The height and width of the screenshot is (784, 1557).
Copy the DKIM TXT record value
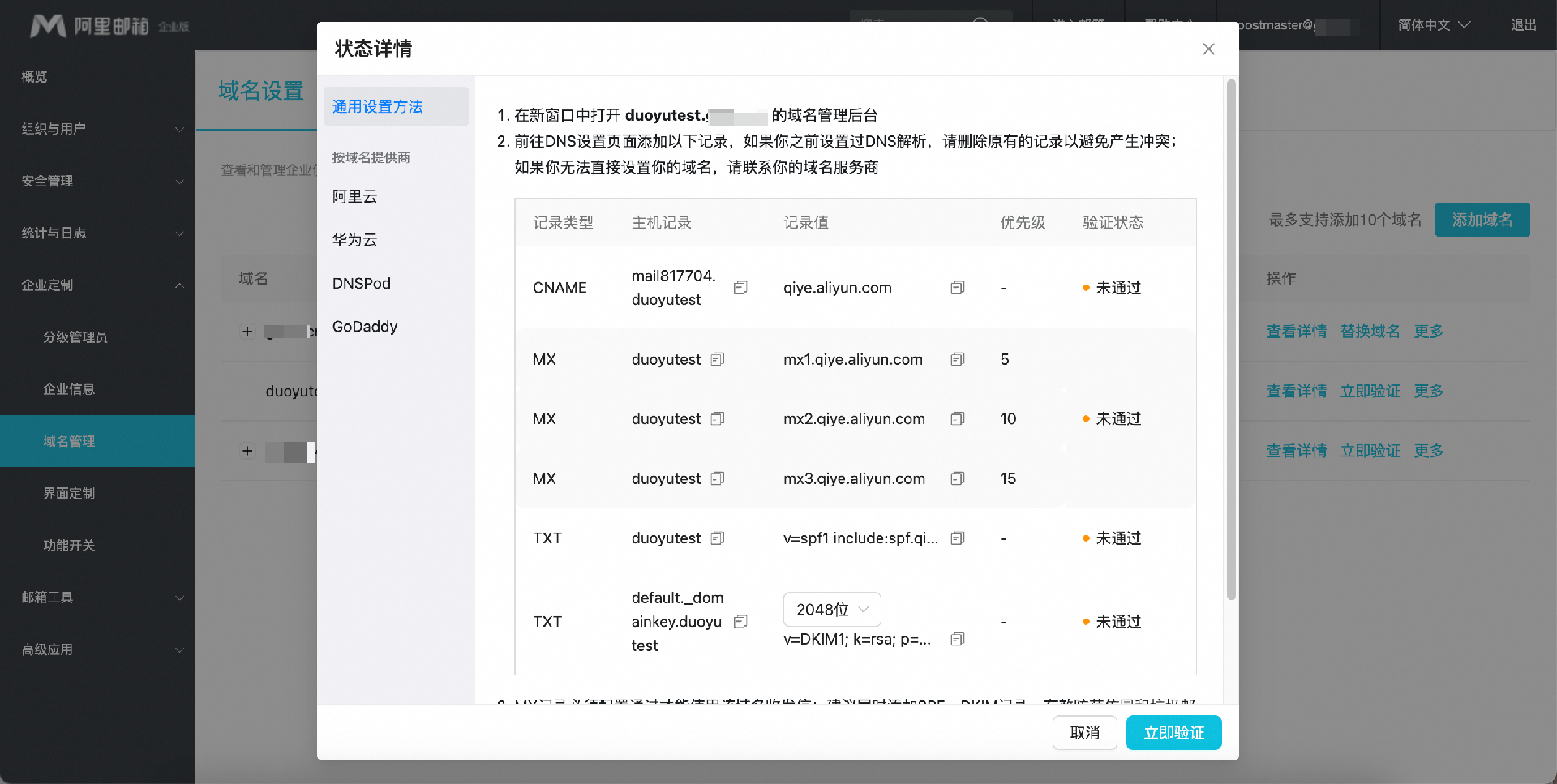click(x=957, y=639)
